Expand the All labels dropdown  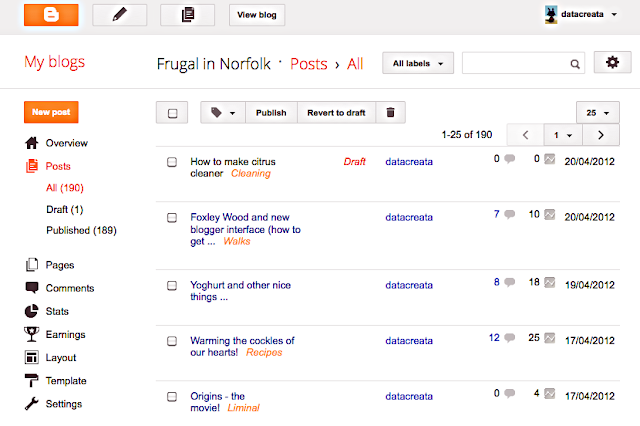click(x=418, y=63)
